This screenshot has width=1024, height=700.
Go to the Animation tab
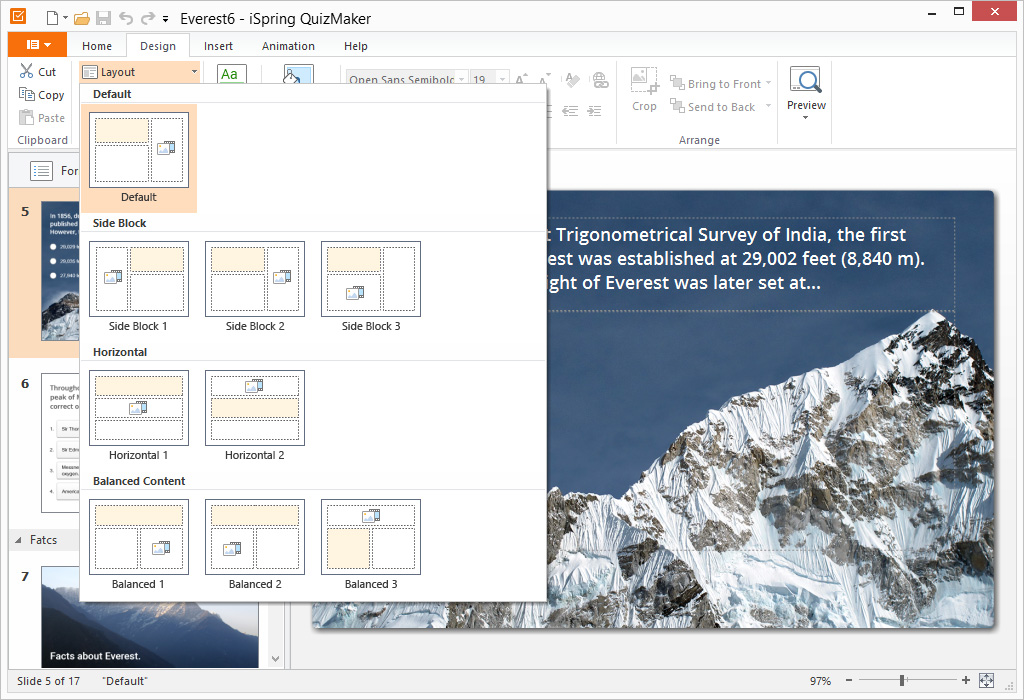(288, 46)
